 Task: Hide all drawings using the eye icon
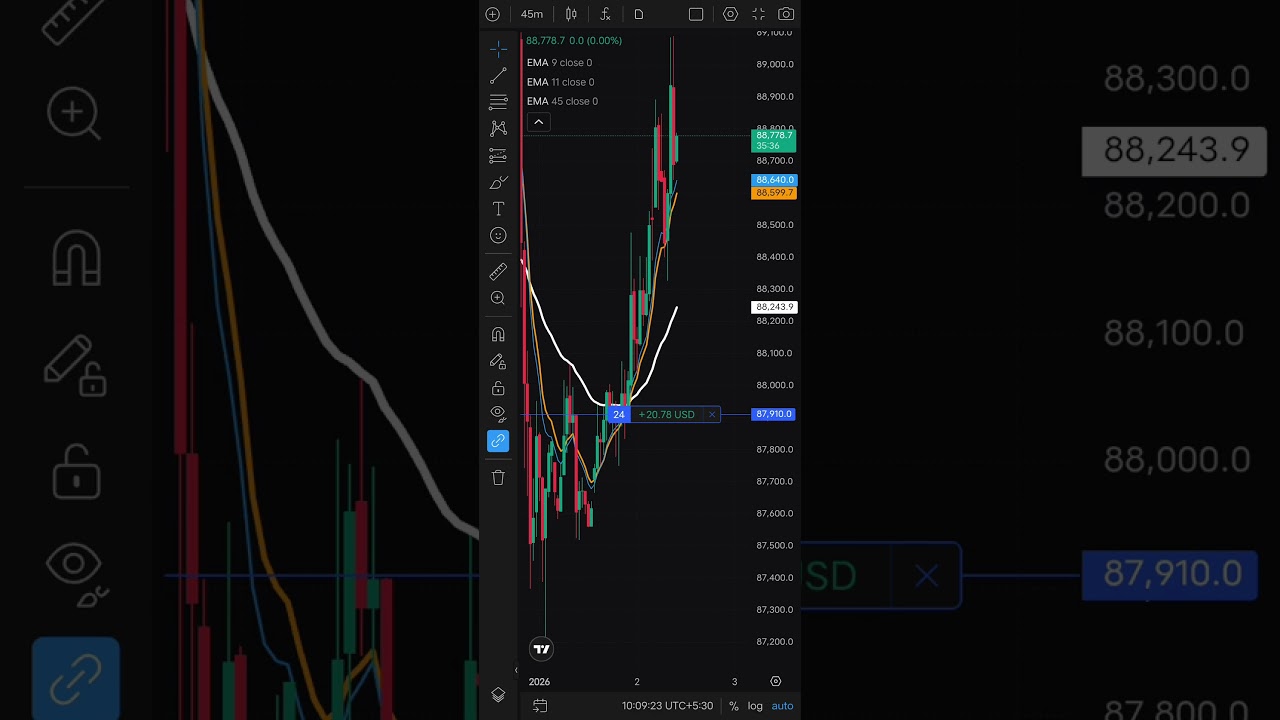coord(498,414)
